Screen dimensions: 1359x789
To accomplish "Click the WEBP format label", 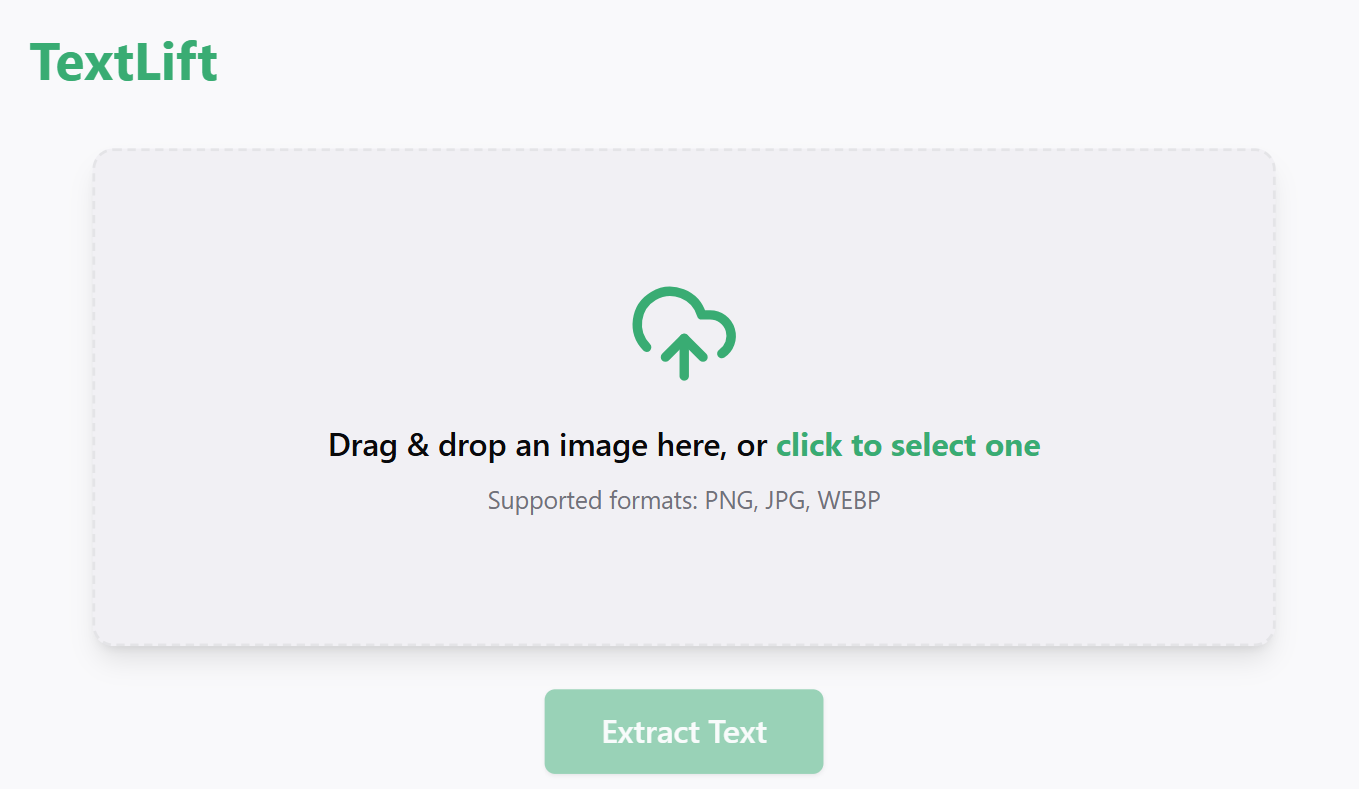I will 849,500.
